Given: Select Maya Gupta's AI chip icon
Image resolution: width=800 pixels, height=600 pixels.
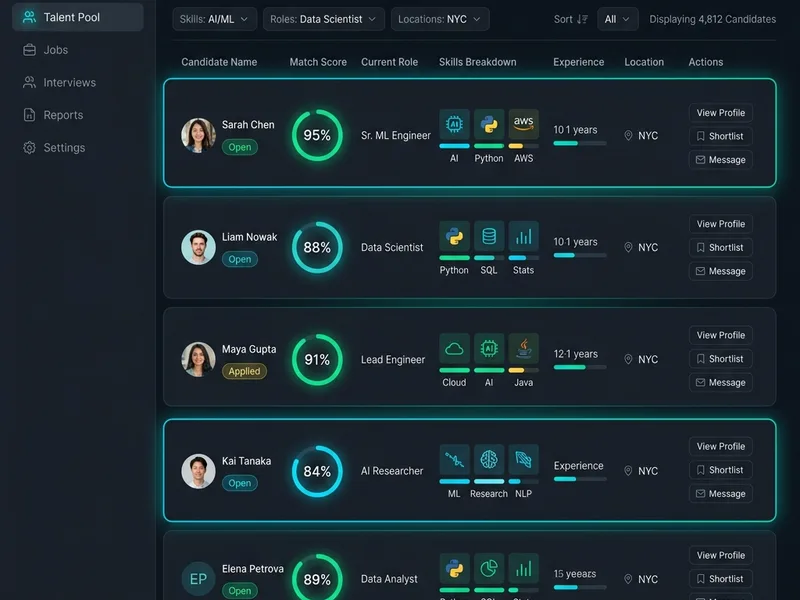Looking at the screenshot, I should click(x=489, y=348).
